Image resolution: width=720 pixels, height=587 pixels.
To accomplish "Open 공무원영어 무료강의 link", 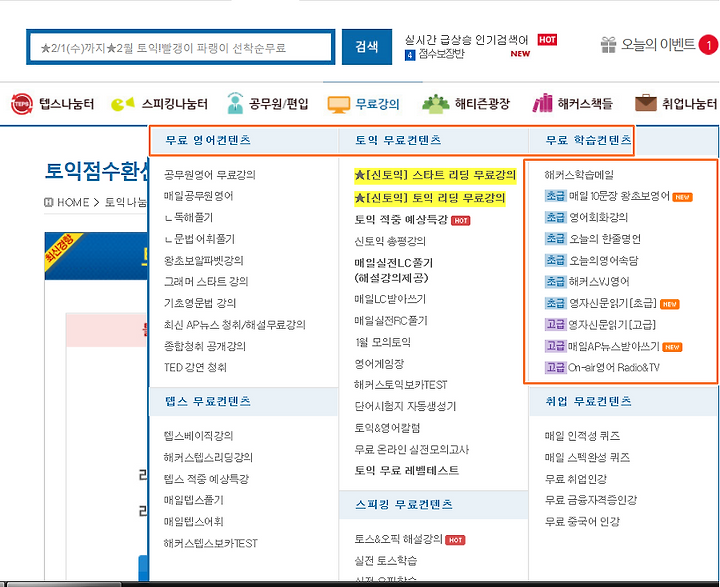I will tap(210, 175).
